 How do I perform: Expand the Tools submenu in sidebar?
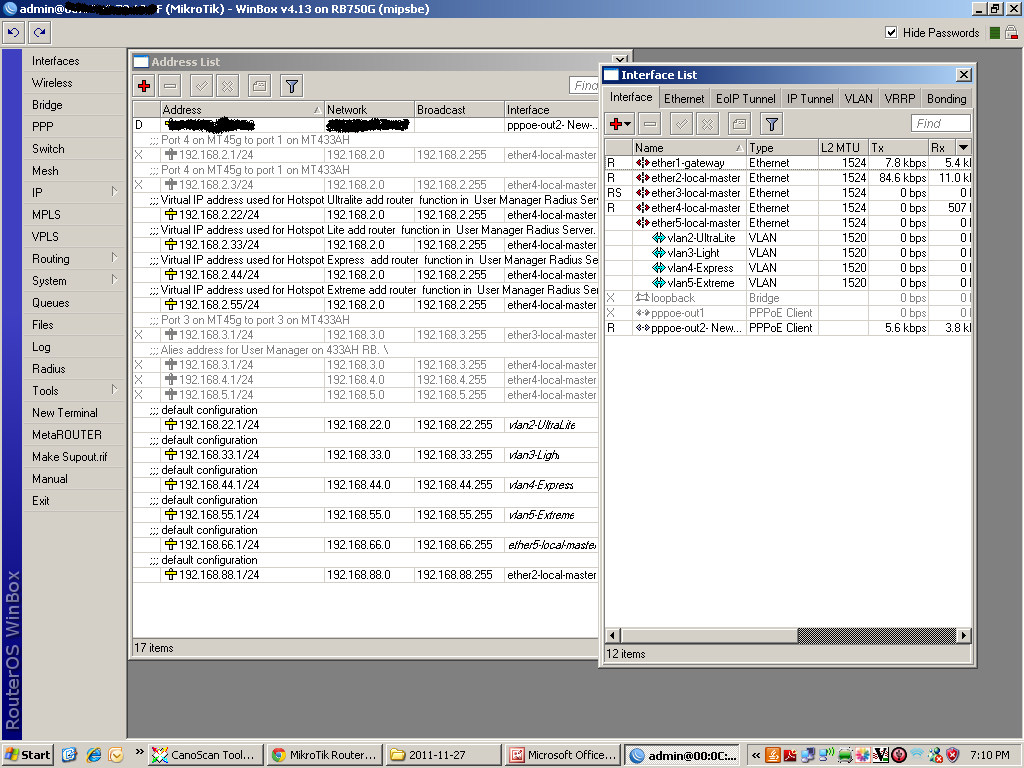(x=73, y=391)
